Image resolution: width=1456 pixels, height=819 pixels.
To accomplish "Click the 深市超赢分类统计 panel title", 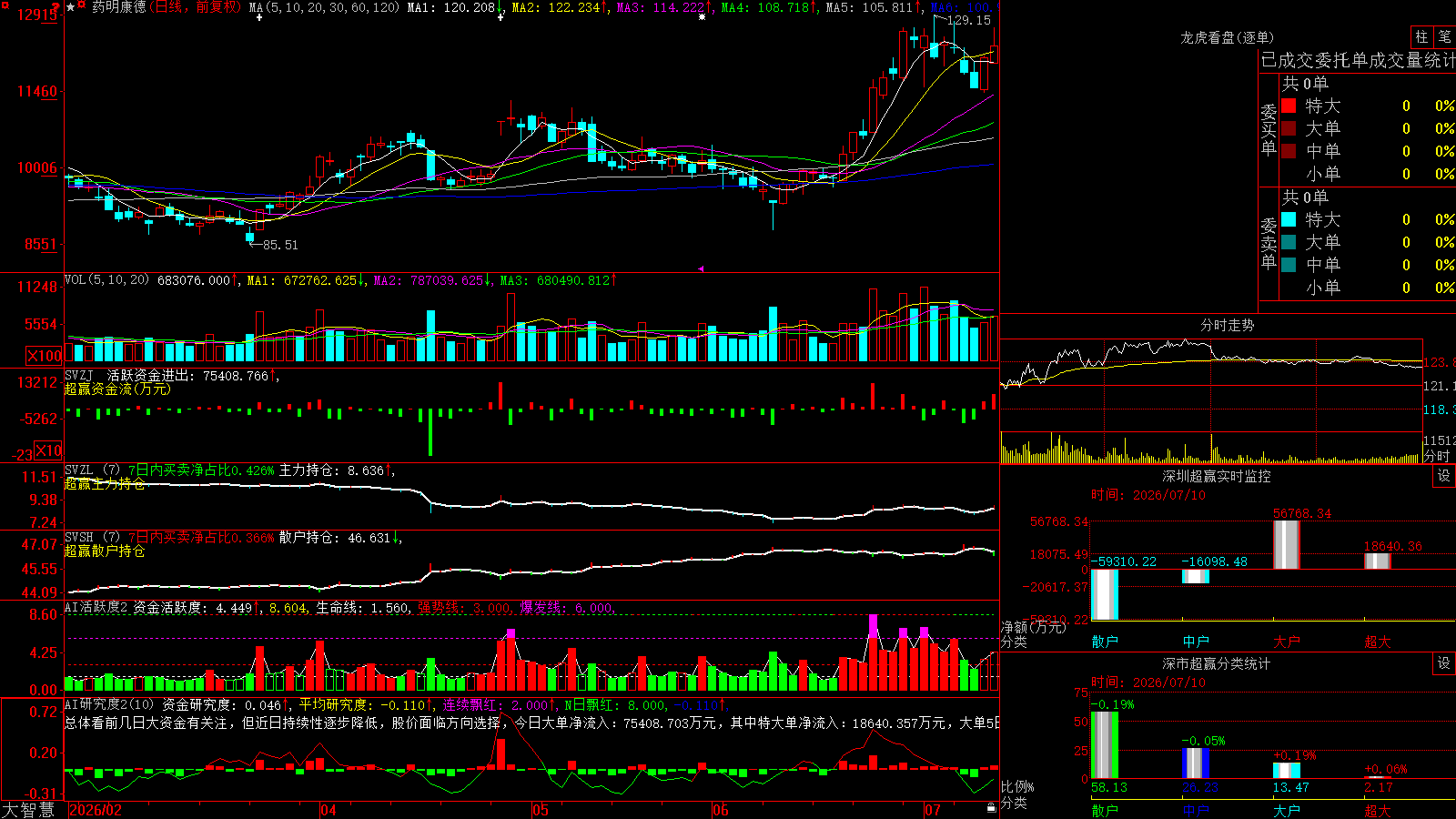I will pos(1216,663).
